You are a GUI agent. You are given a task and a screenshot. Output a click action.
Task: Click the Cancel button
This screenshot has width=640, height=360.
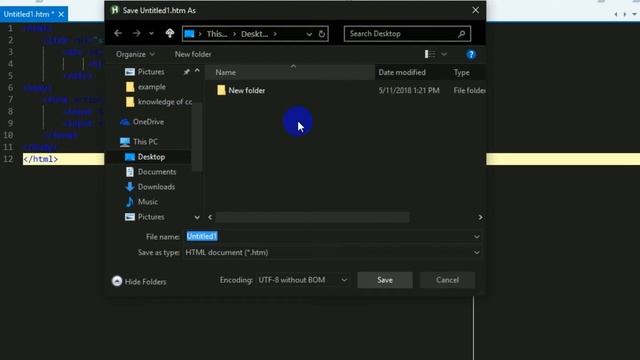pos(447,280)
